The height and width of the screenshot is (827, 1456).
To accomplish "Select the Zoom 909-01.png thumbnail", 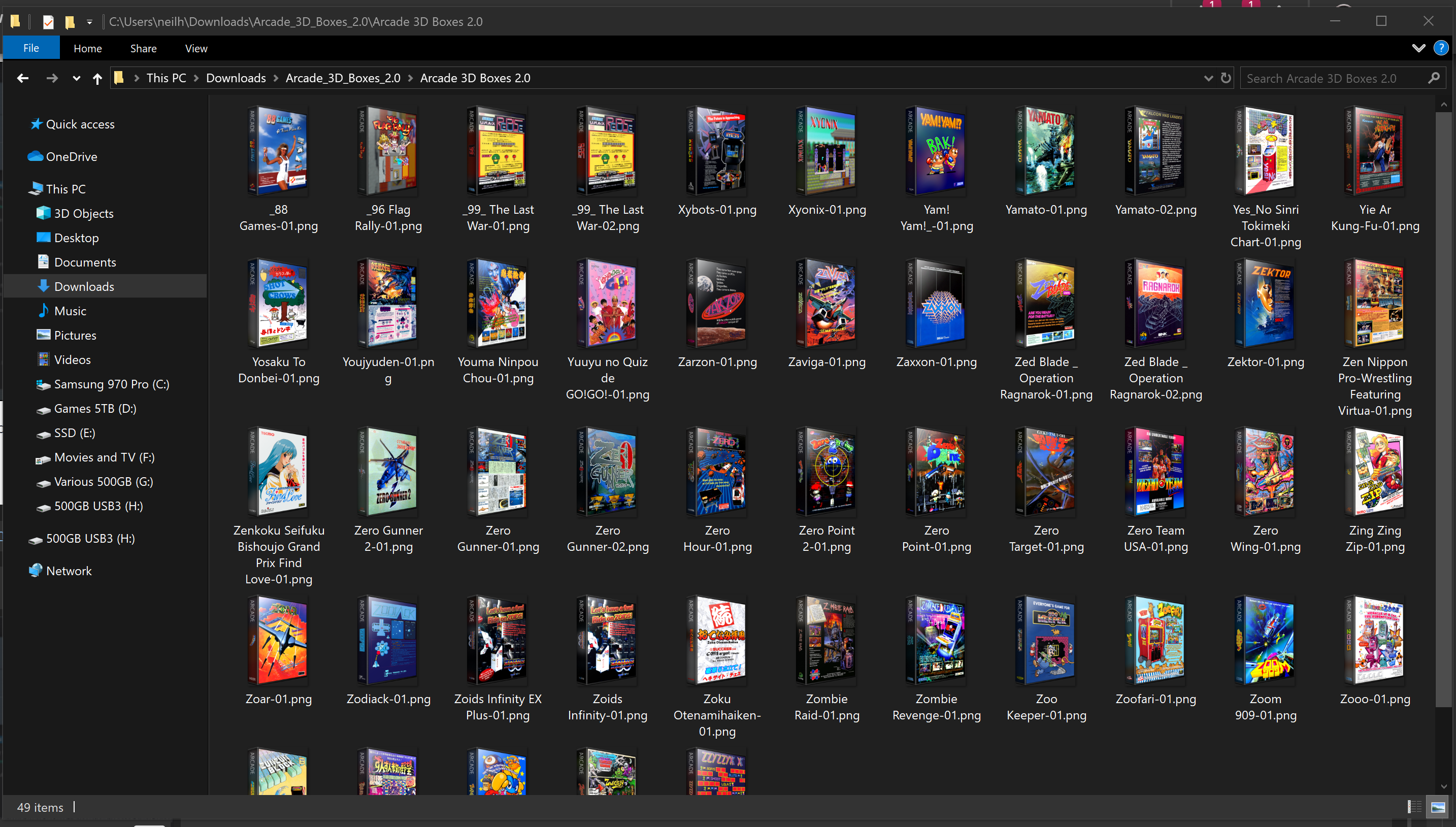I will (1265, 641).
